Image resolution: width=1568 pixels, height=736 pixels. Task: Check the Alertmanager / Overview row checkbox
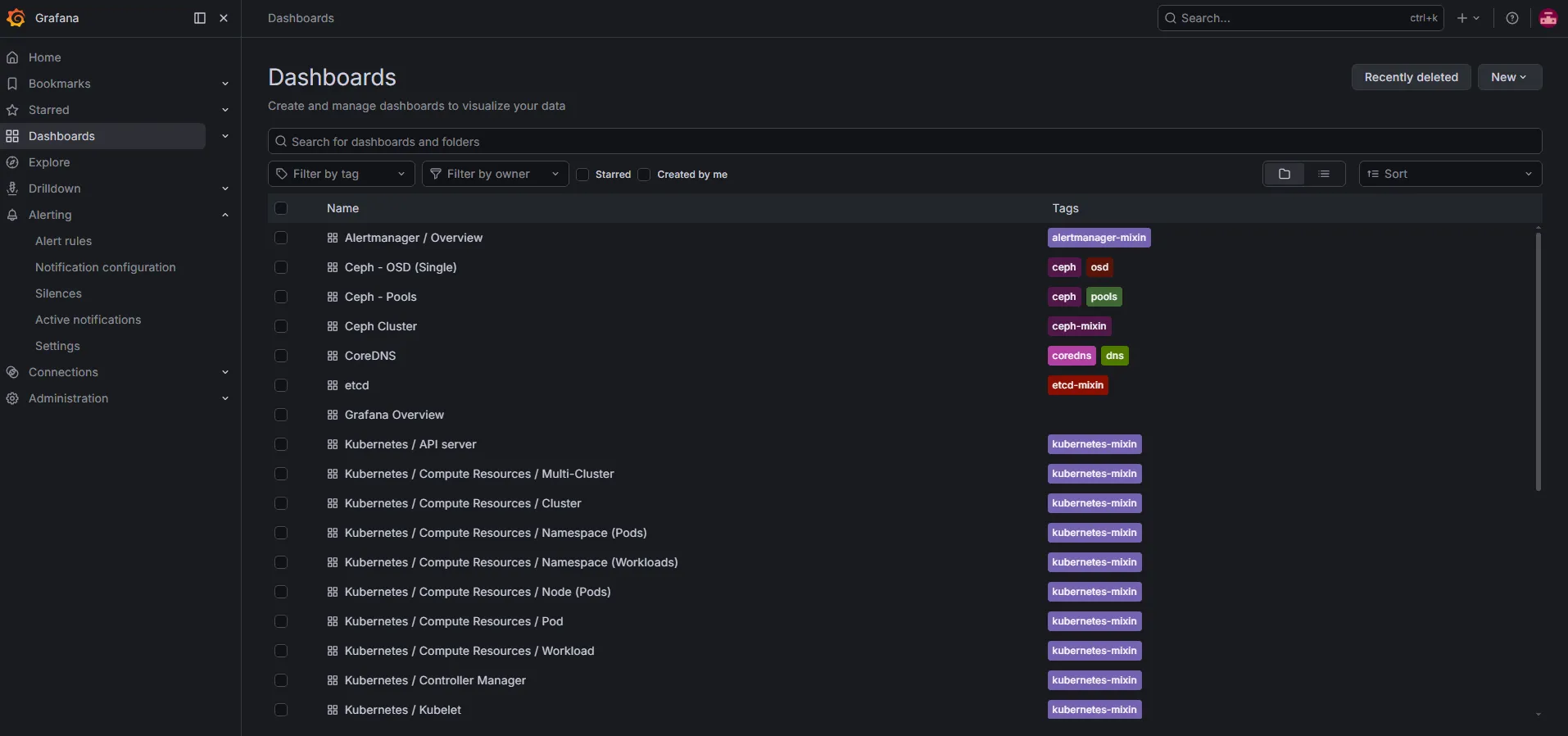pyautogui.click(x=281, y=238)
